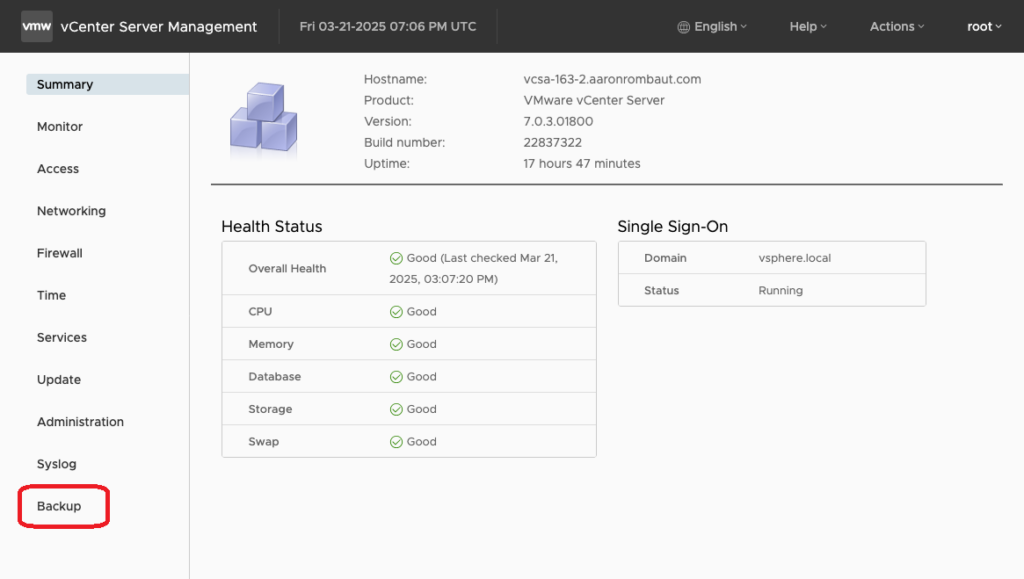This screenshot has height=579, width=1024.
Task: Go to the Monitor section
Action: [x=60, y=127]
